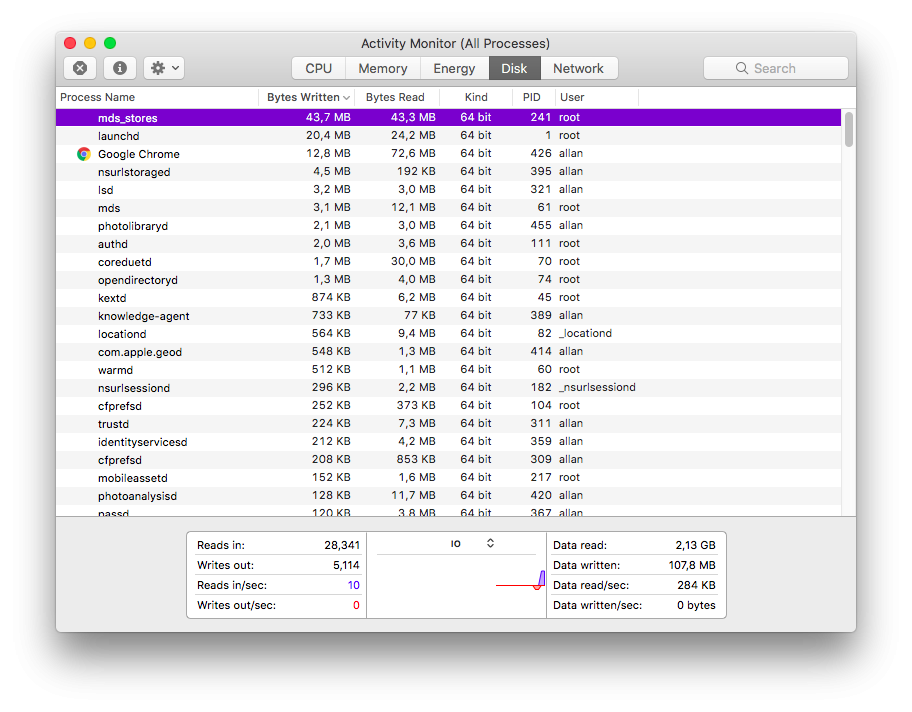Click Data written/sec 0 bytes value
The width and height of the screenshot is (912, 712).
tap(696, 605)
